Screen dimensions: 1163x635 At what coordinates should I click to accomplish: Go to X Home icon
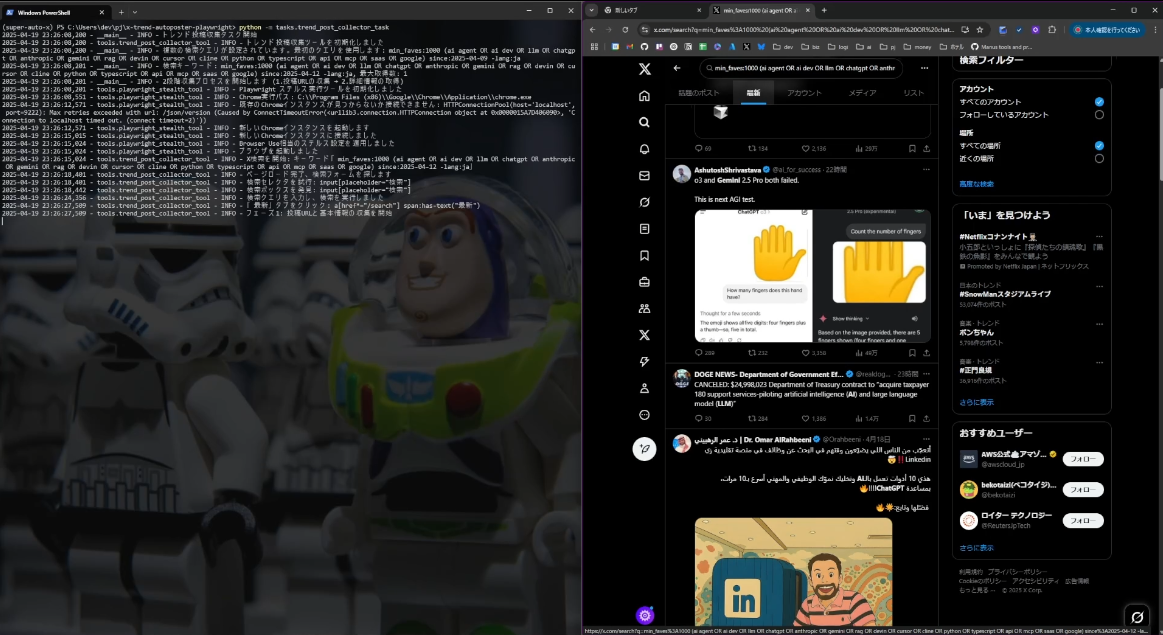click(x=644, y=96)
